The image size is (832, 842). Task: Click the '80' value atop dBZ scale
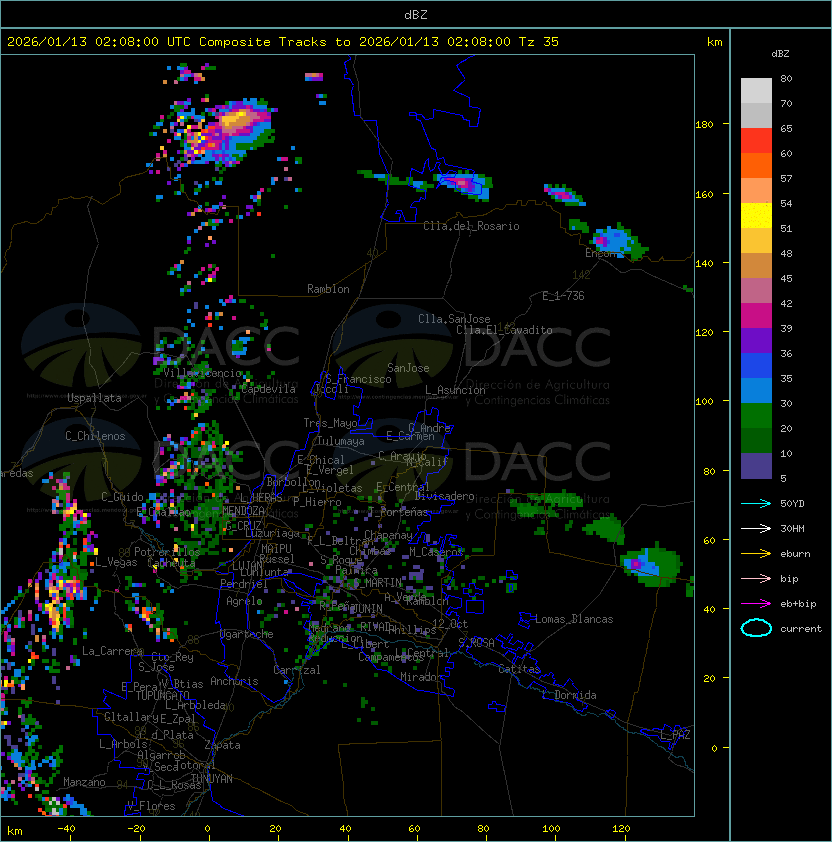tap(786, 78)
